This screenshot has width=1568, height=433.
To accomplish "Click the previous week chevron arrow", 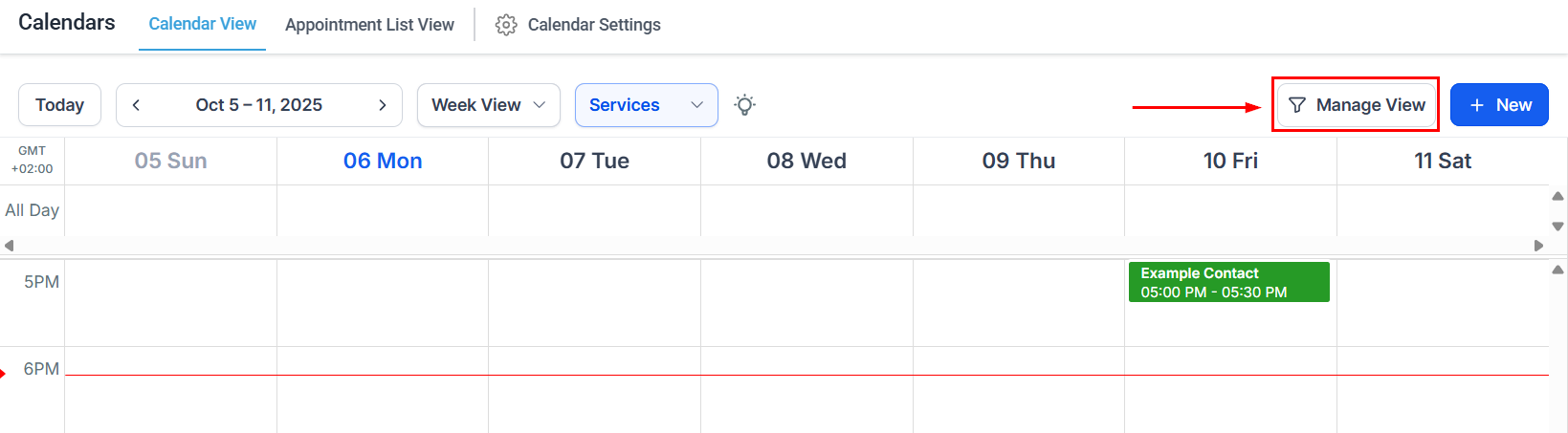I will [136, 105].
